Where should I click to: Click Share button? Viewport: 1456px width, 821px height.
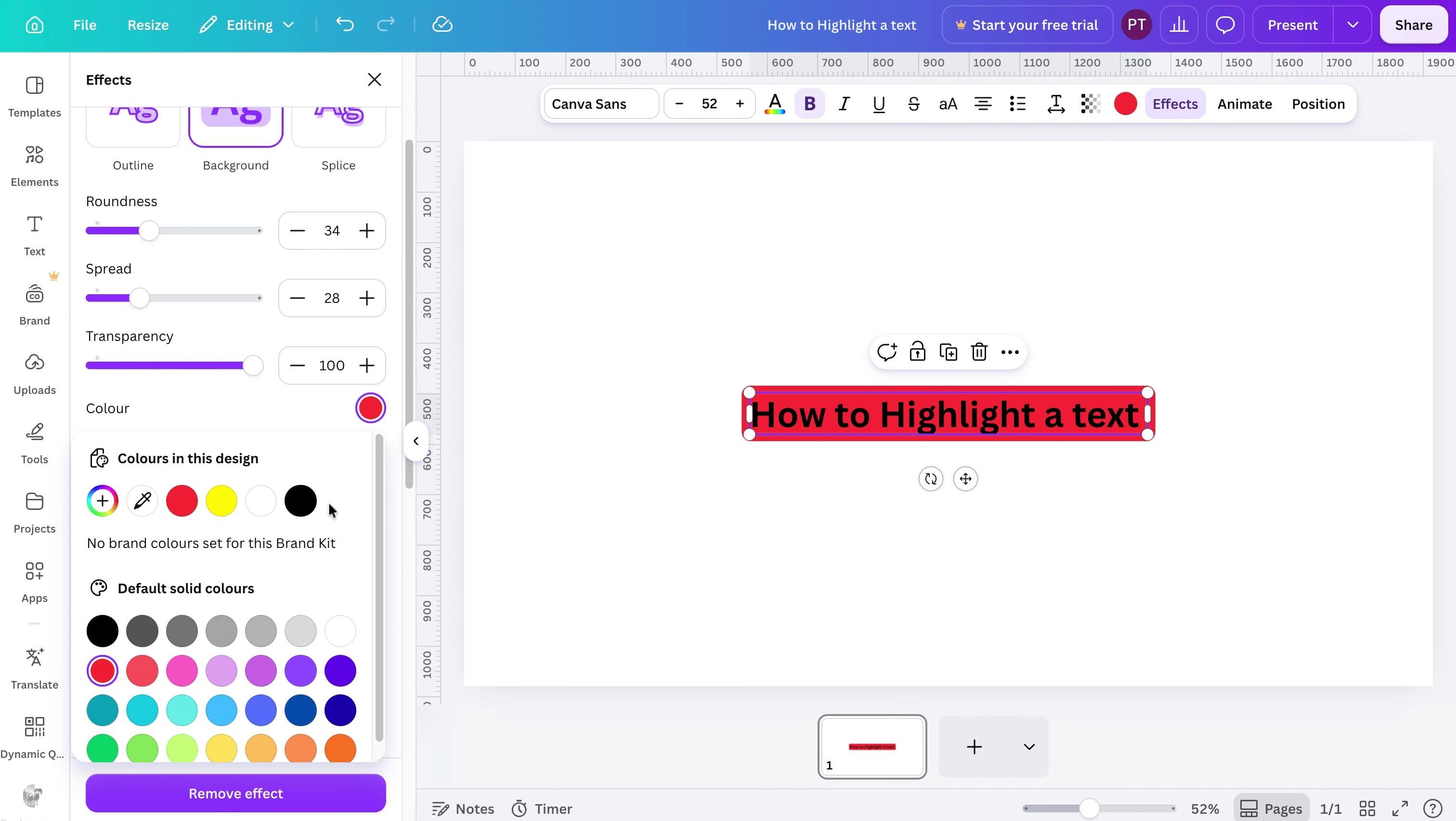(x=1413, y=25)
